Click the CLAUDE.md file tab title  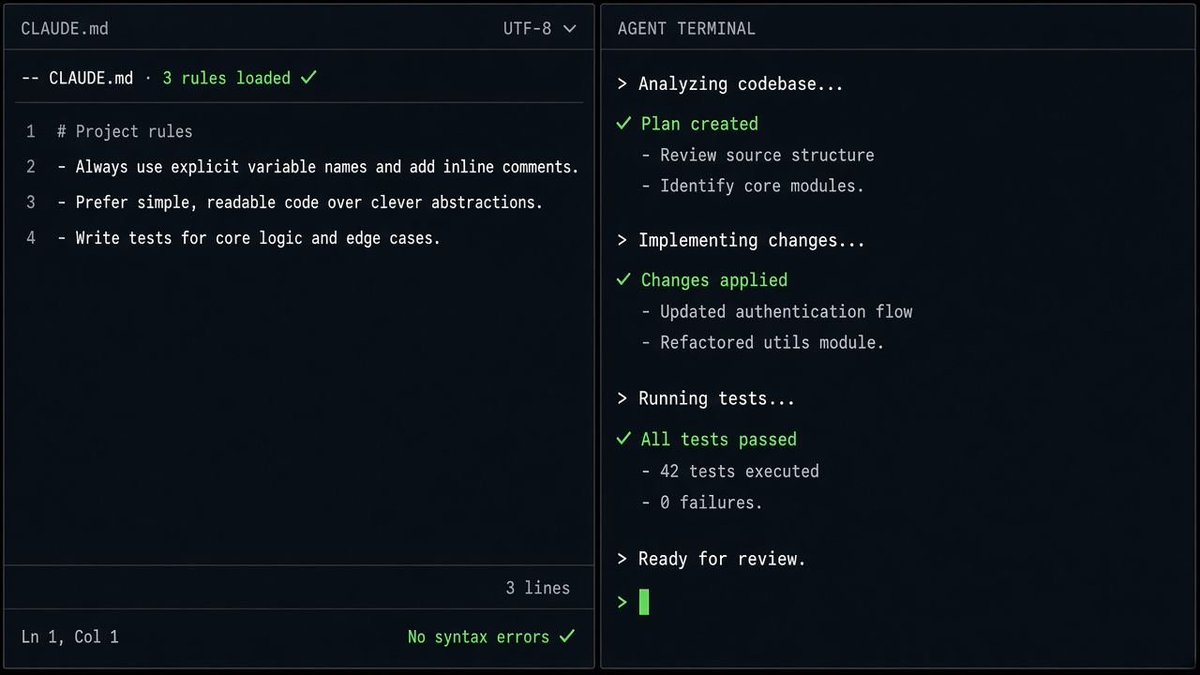tap(65, 29)
